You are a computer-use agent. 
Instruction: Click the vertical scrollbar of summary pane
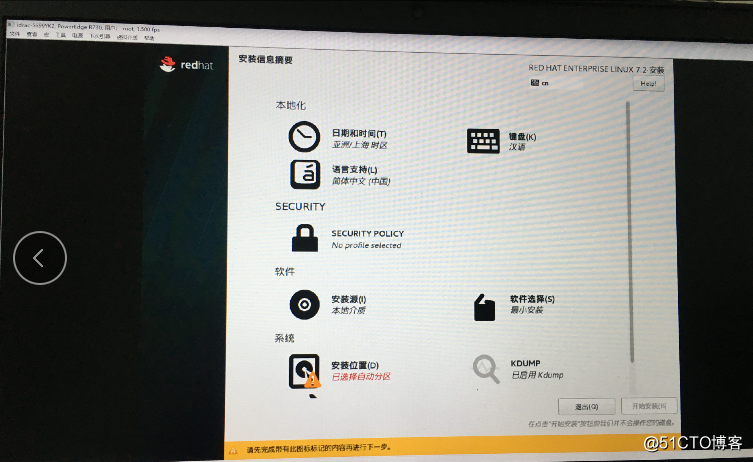(630, 232)
